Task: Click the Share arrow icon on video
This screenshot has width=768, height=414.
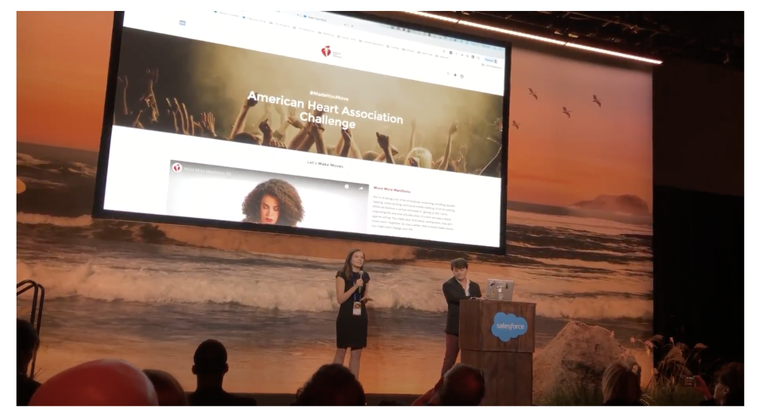Action: [360, 188]
